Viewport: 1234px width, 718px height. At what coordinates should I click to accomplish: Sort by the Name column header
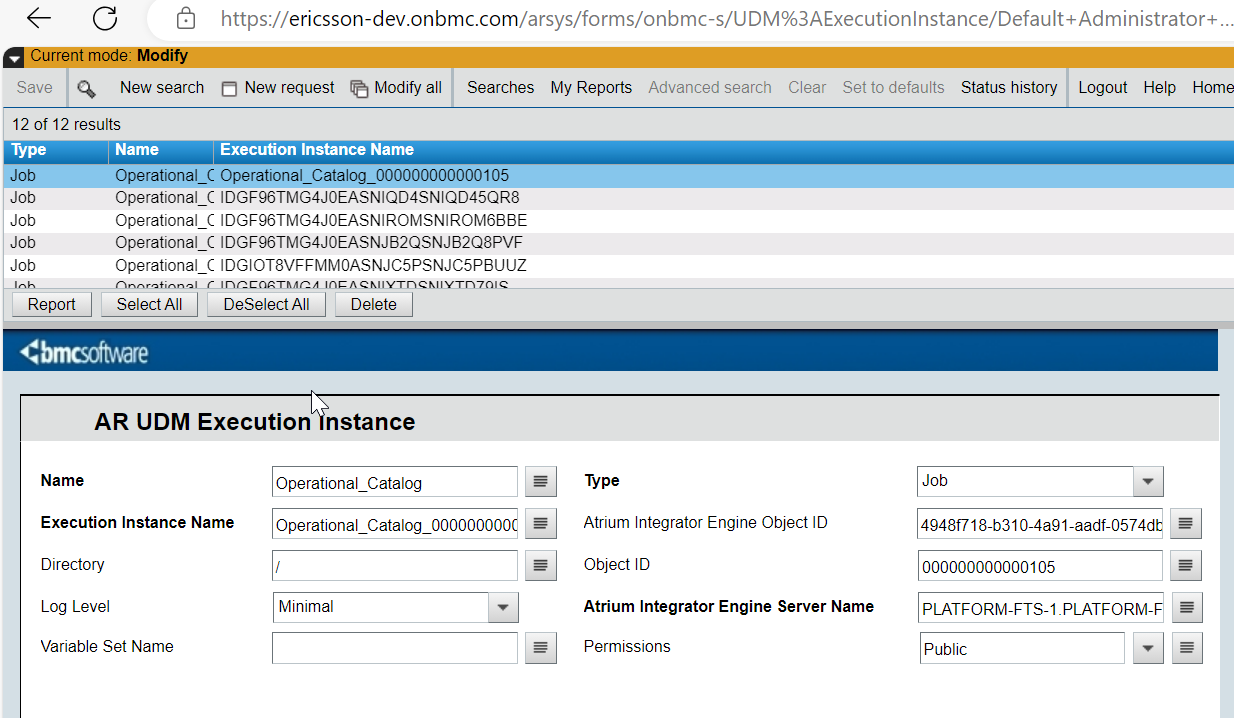pyautogui.click(x=161, y=150)
